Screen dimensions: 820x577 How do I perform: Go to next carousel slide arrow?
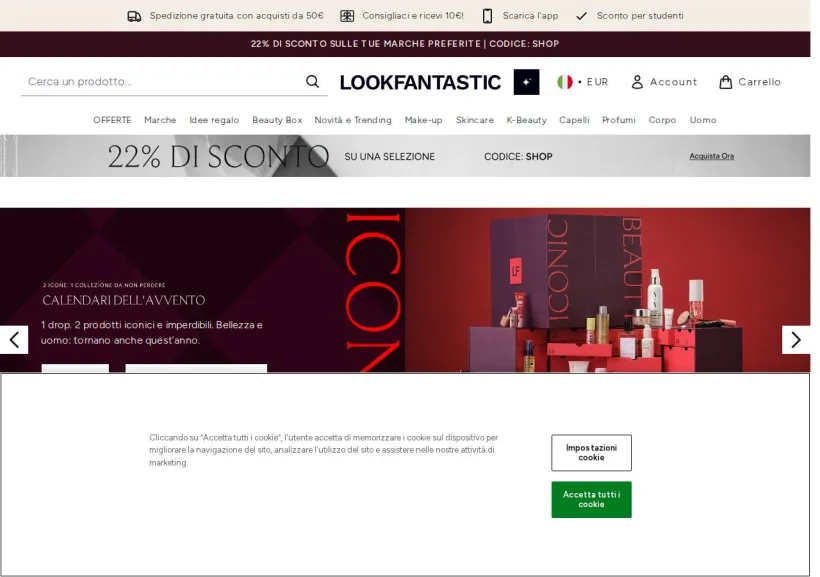click(x=796, y=340)
